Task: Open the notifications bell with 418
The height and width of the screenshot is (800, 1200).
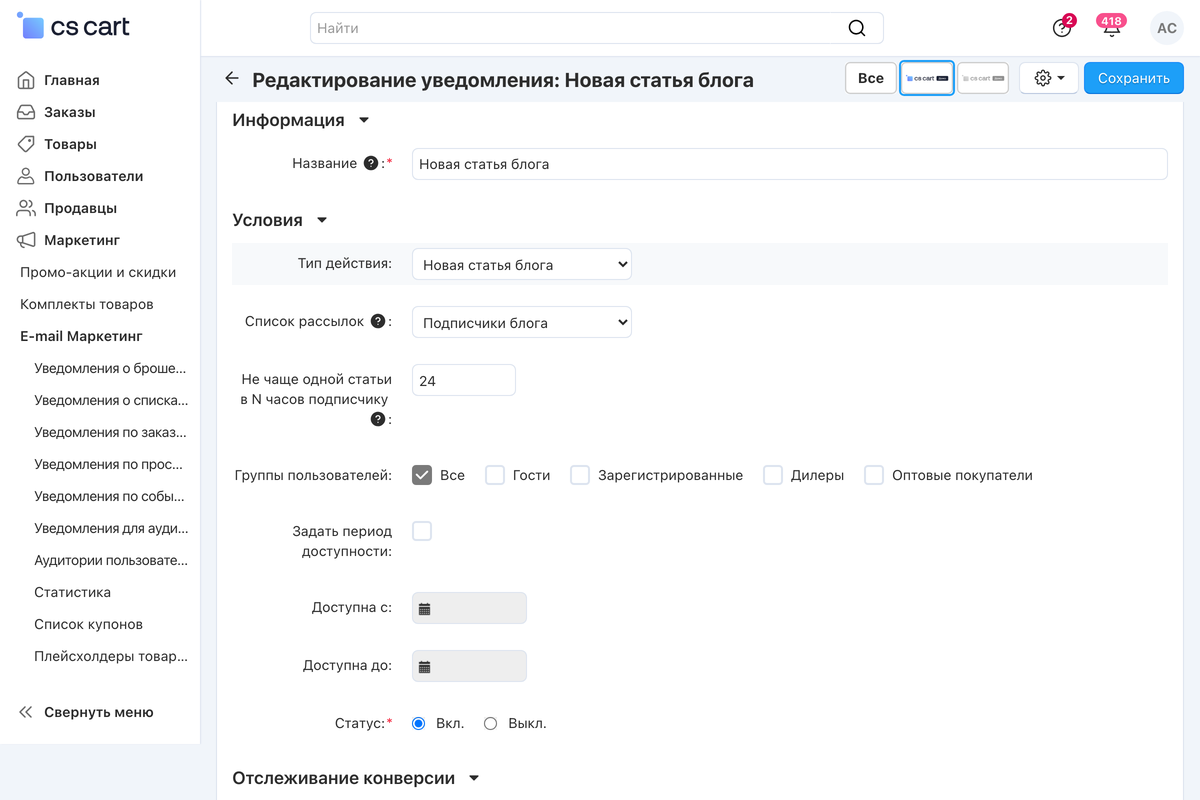Action: [x=1111, y=28]
